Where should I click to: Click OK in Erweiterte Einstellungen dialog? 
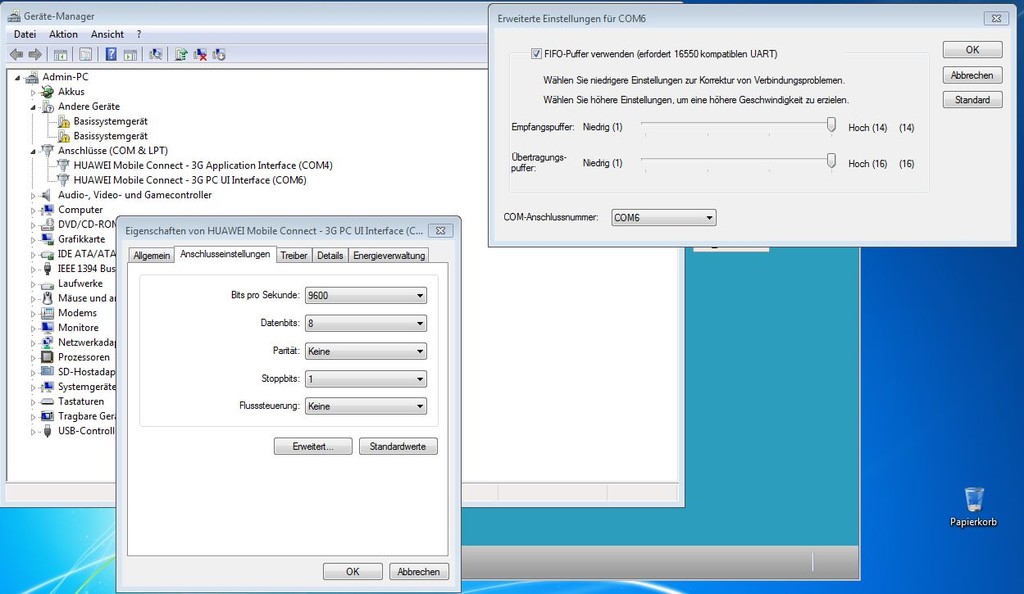tap(972, 50)
